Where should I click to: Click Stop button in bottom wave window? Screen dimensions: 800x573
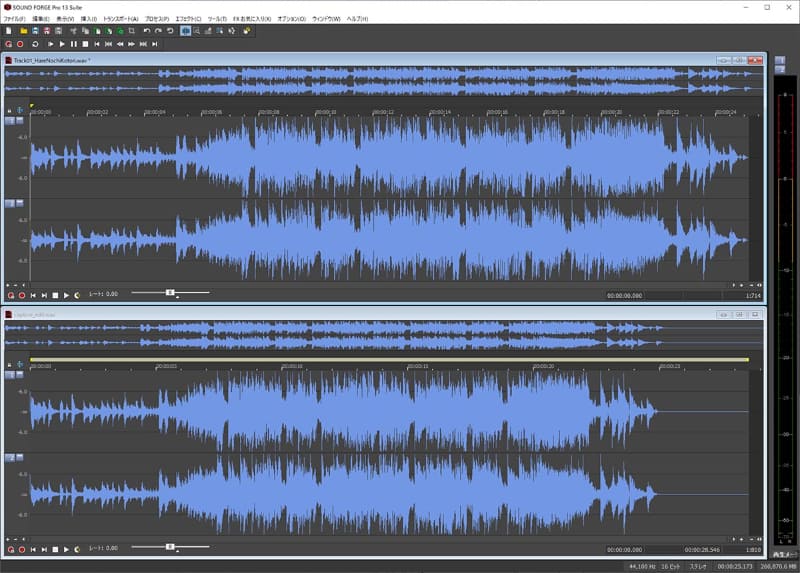[x=55, y=550]
